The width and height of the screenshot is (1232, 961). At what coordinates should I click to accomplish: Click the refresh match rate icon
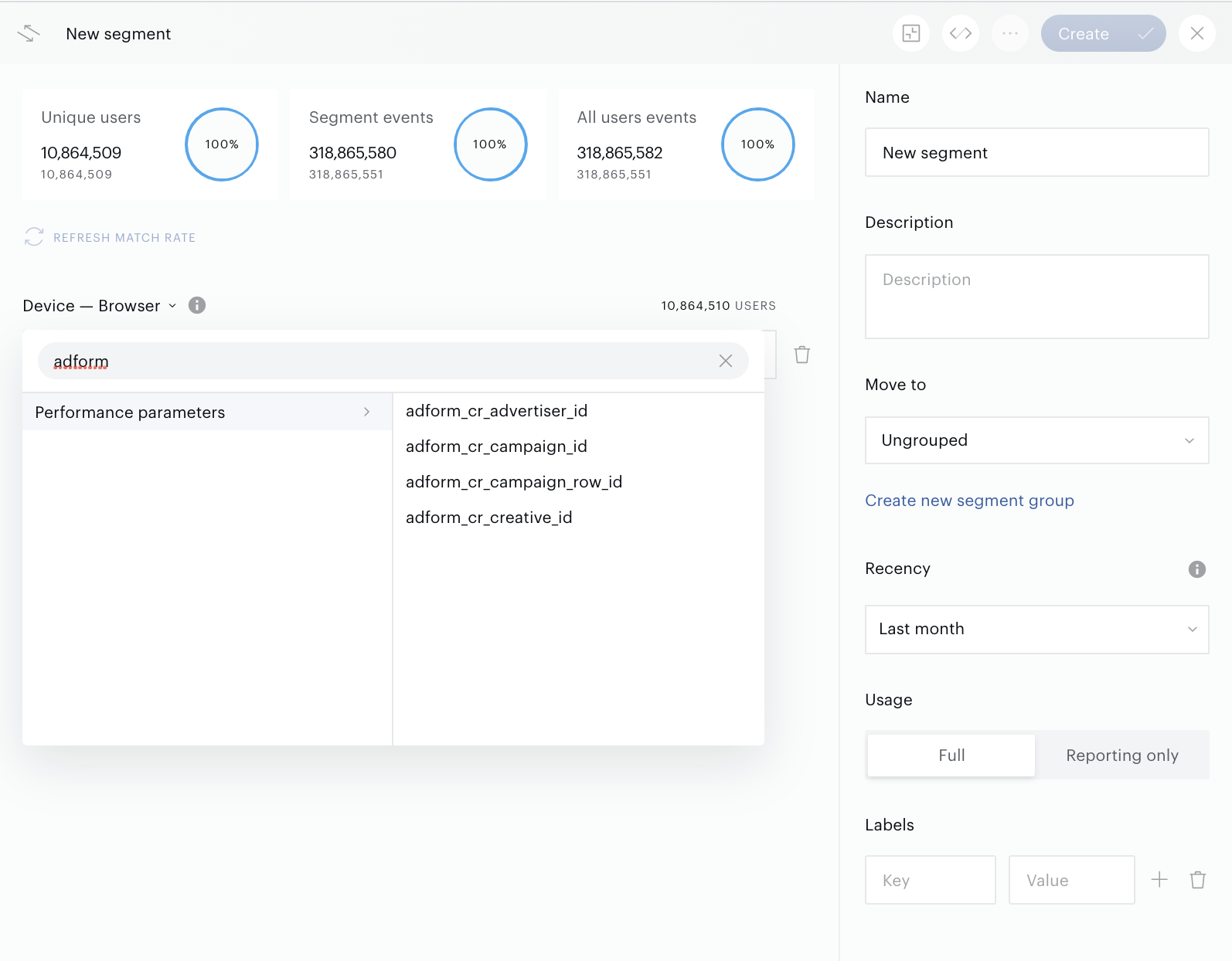(x=34, y=236)
